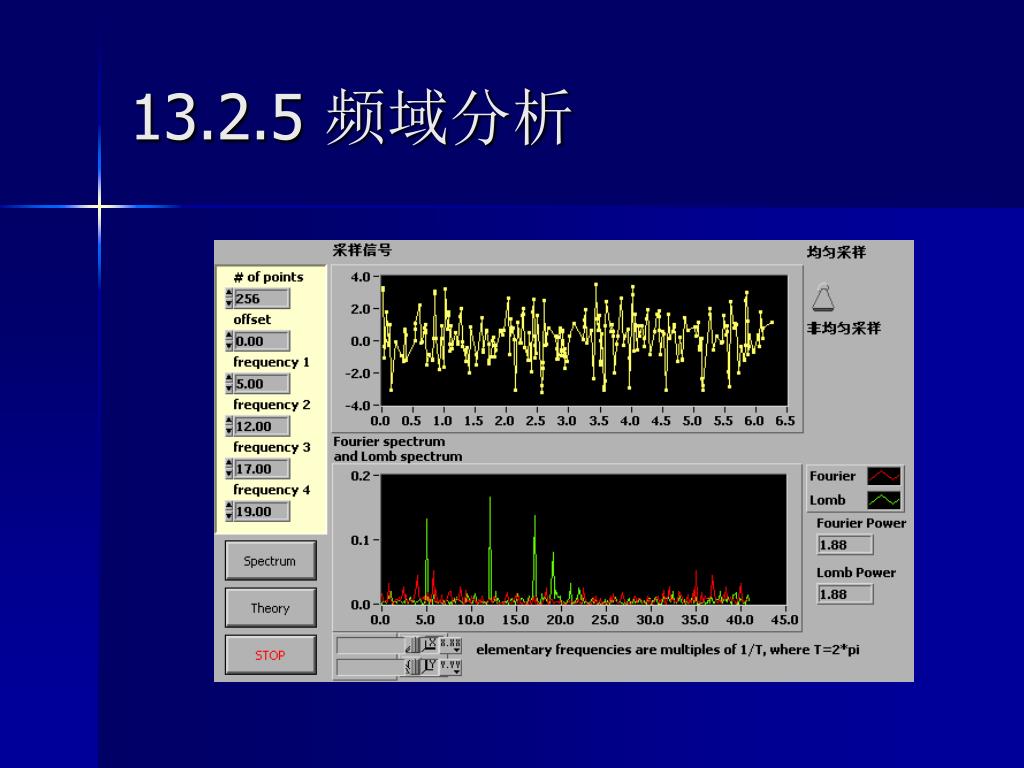Viewport: 1024px width, 768px height.
Task: Click the Fourier red plot legend swatch
Action: click(x=884, y=476)
